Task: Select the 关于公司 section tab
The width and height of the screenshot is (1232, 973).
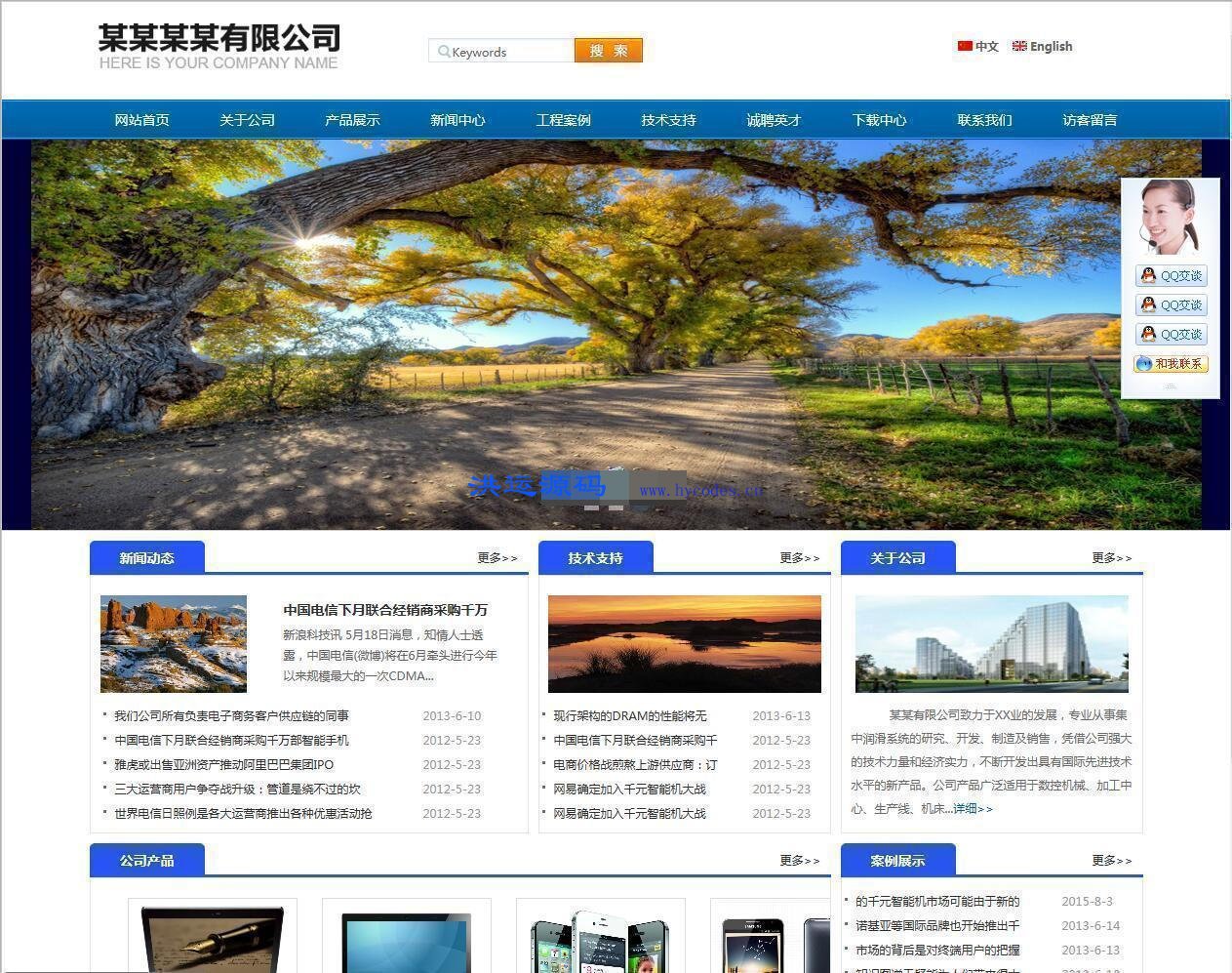Action: point(898,558)
